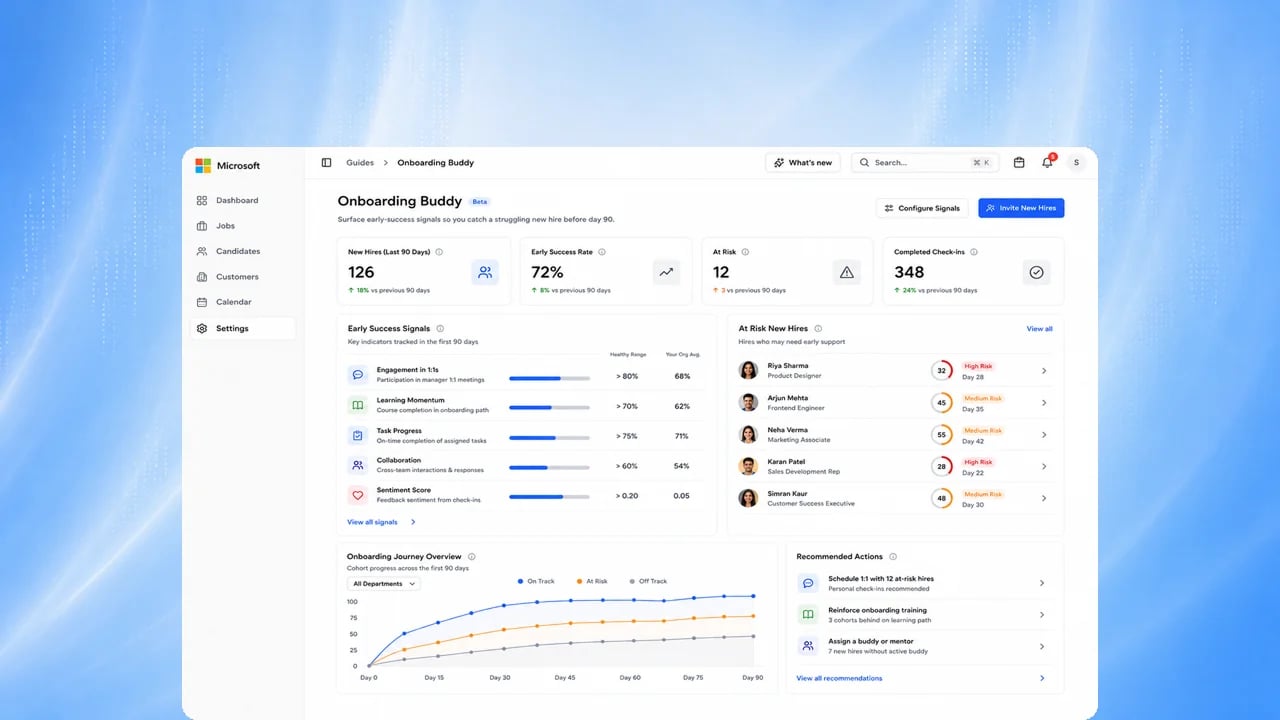Click the info icon beside Early Success Rate

pyautogui.click(x=601, y=252)
